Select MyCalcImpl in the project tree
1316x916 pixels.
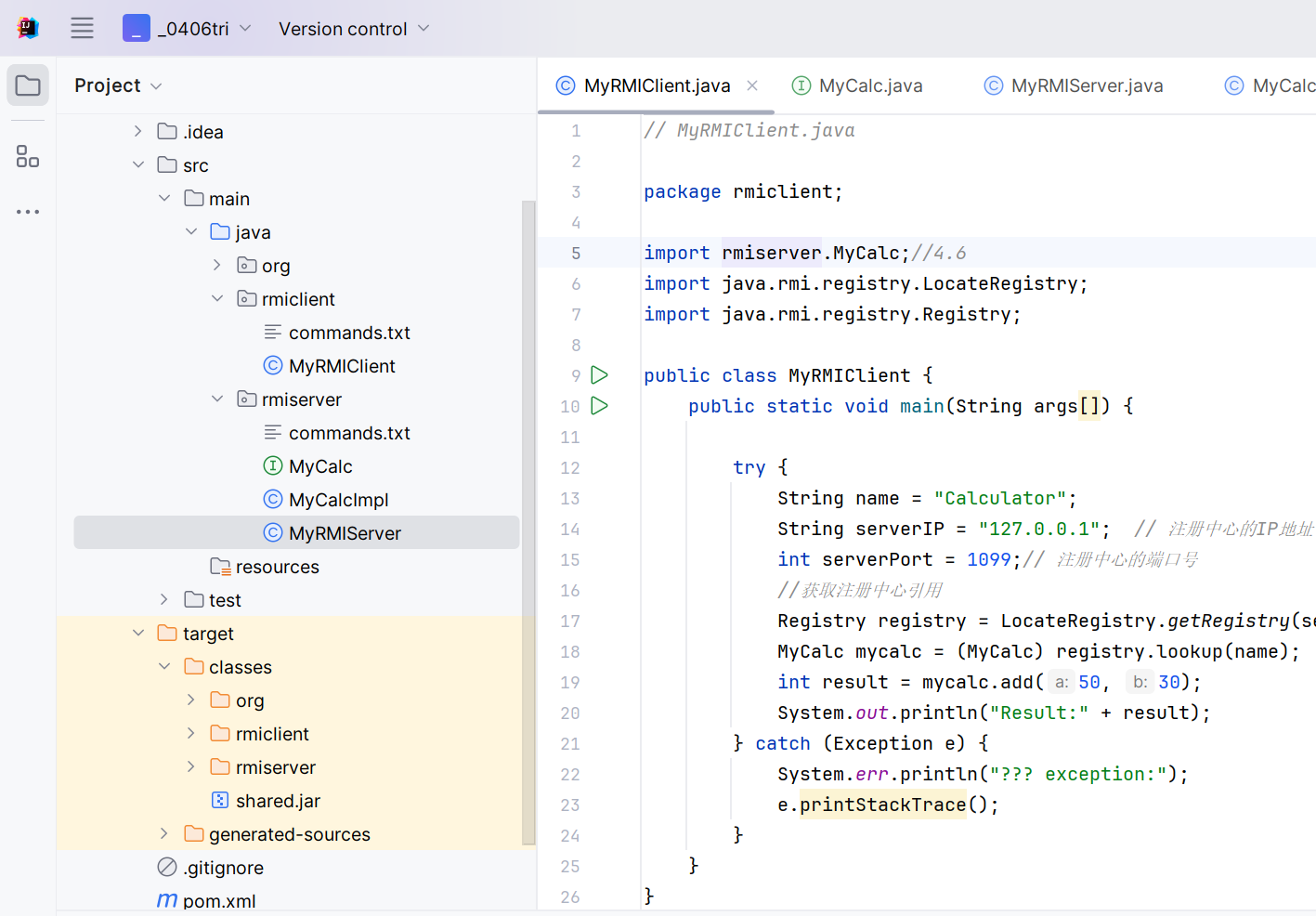point(338,500)
